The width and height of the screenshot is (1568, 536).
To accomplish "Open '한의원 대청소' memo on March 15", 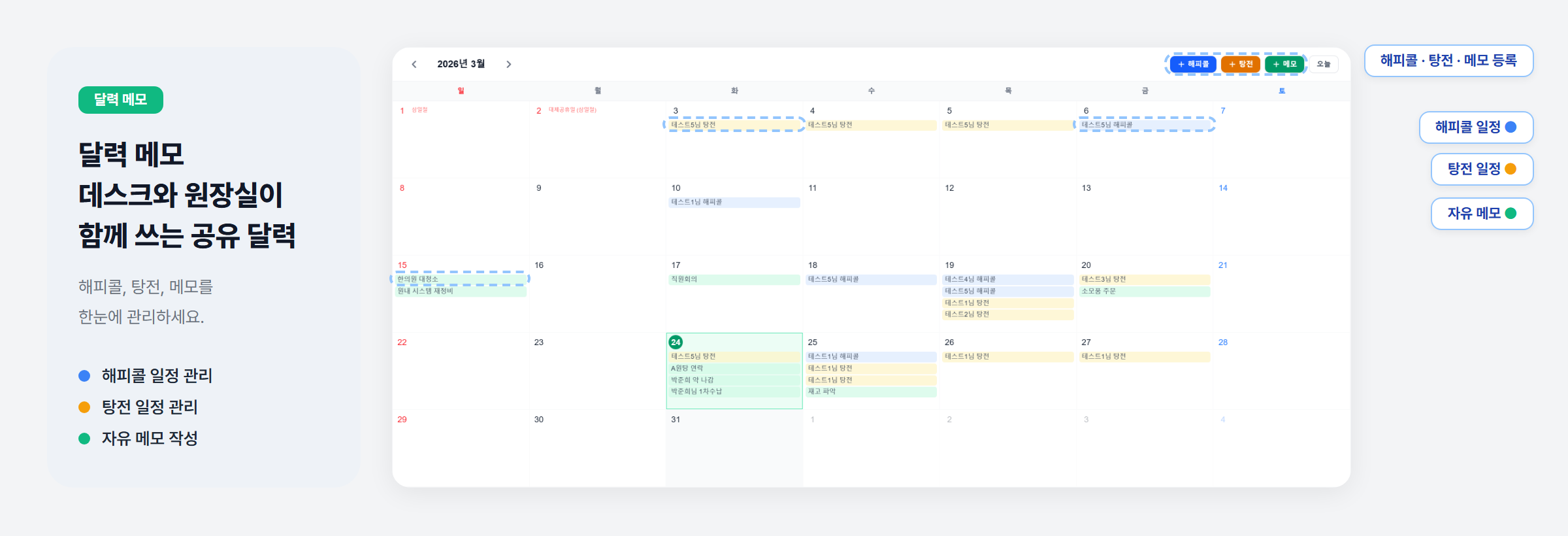I will pos(460,279).
